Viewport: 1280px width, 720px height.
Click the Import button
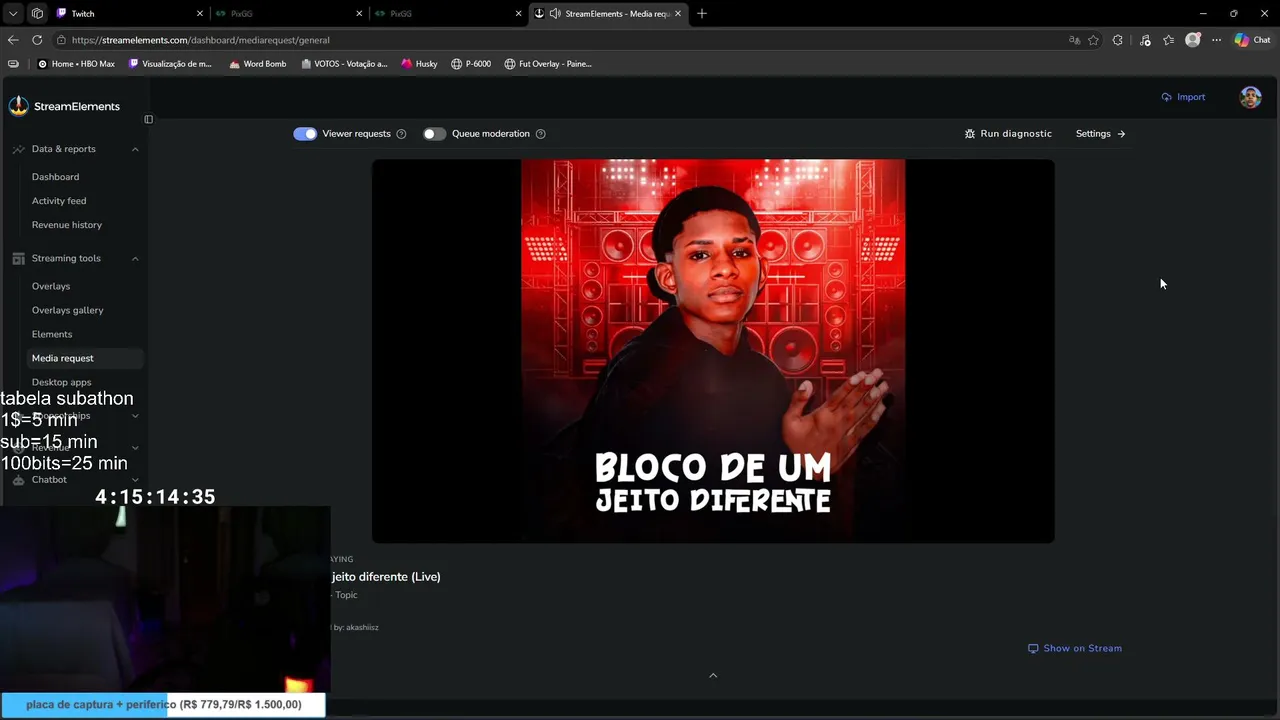point(1183,97)
